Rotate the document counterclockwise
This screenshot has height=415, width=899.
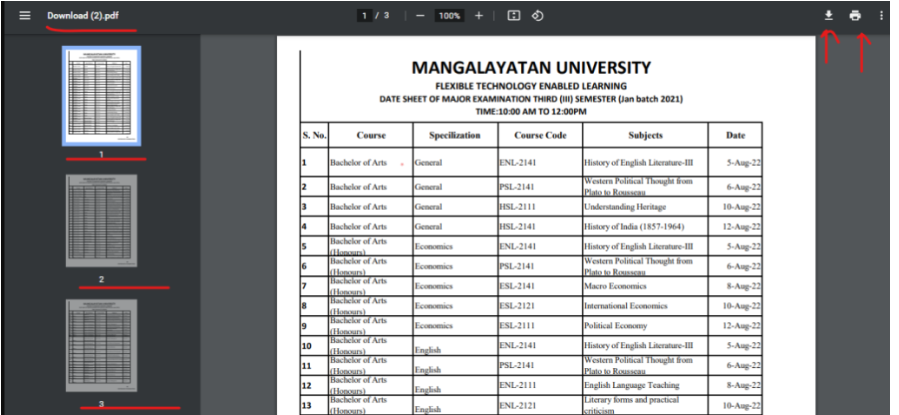tap(537, 16)
